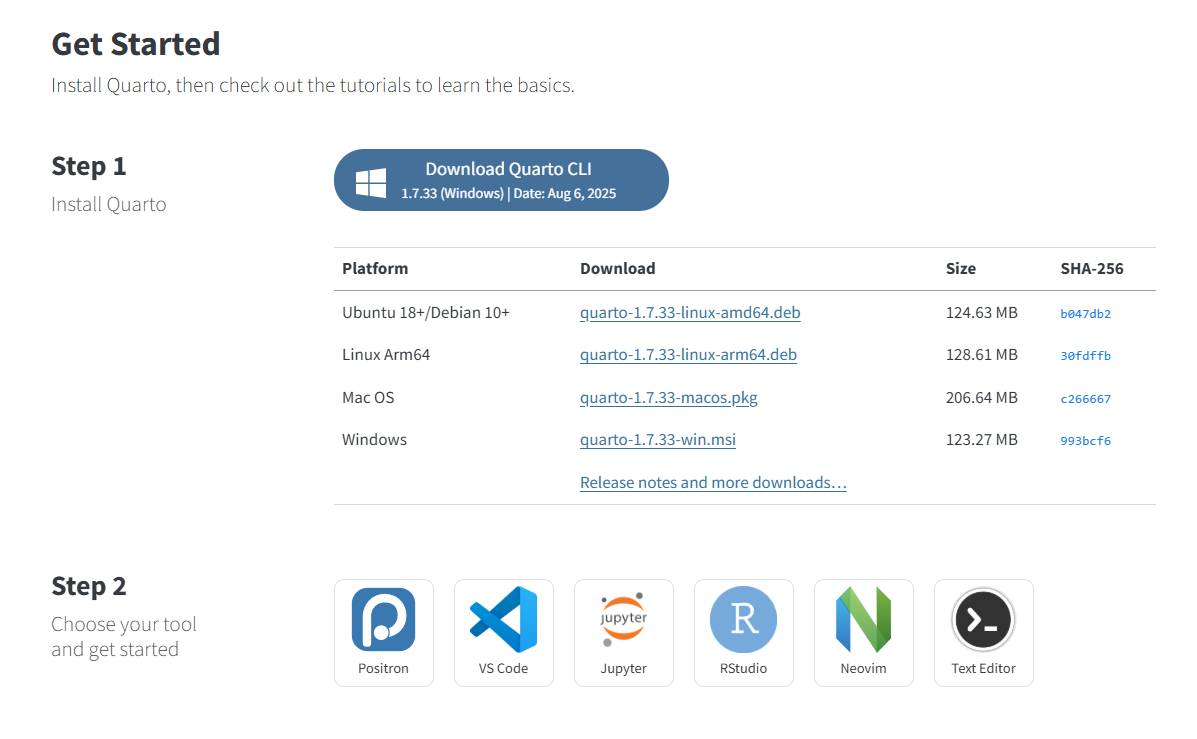Copy the b047db2 SHA-256 checksum
This screenshot has width=1197, height=739.
pos(1085,314)
